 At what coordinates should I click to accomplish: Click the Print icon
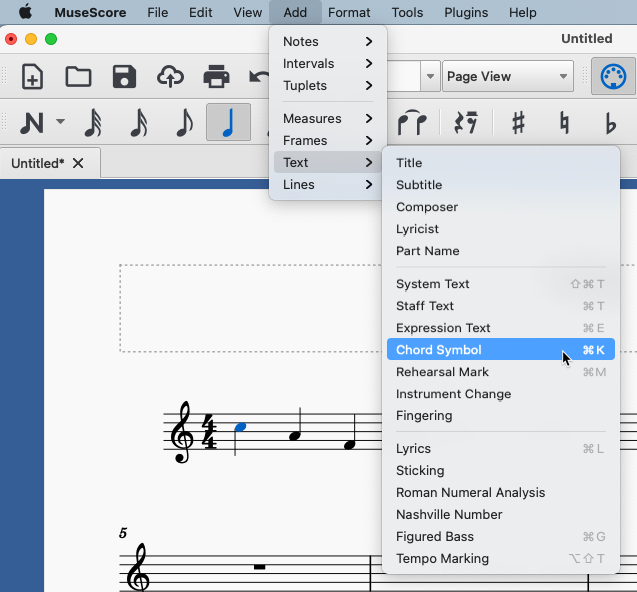tap(216, 76)
